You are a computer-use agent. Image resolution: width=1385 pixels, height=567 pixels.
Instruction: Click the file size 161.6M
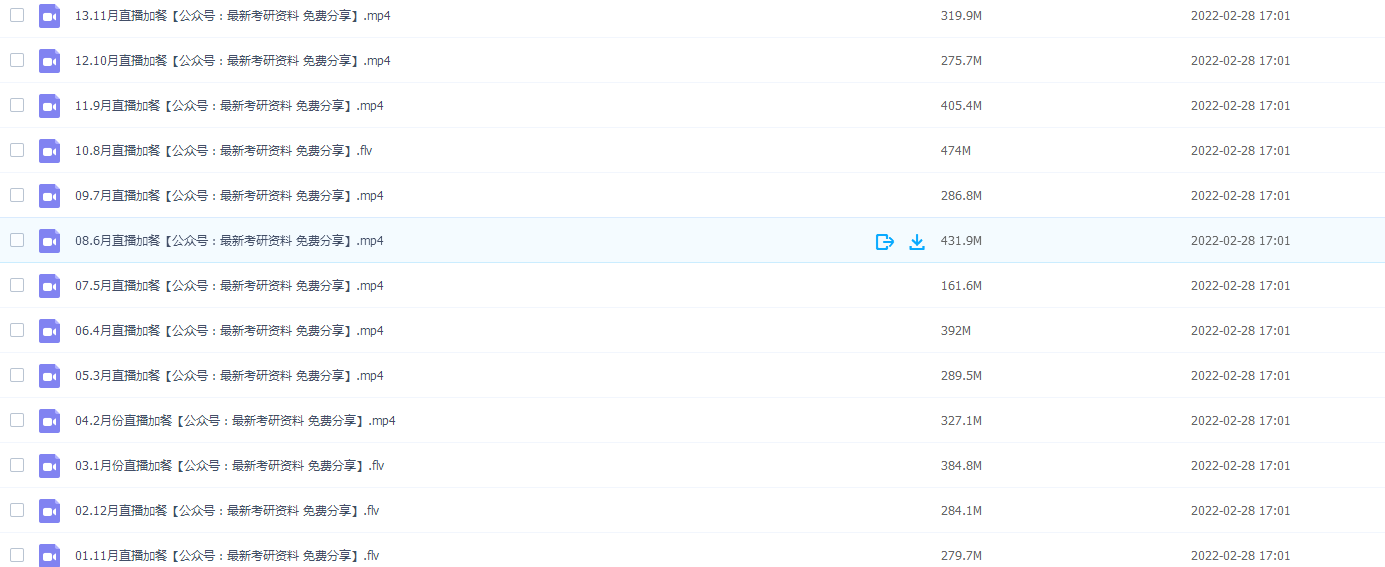961,286
